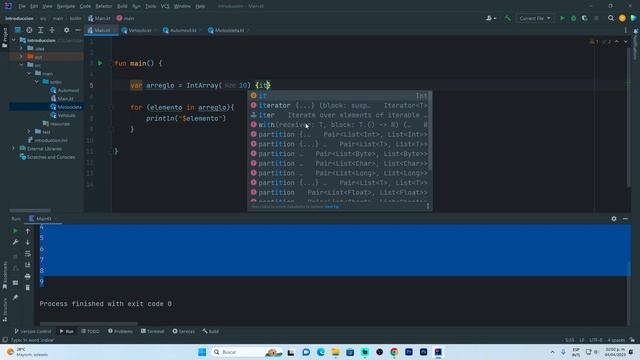Collapse the main folder in tree
The height and width of the screenshot is (360, 640).
[x=29, y=73]
